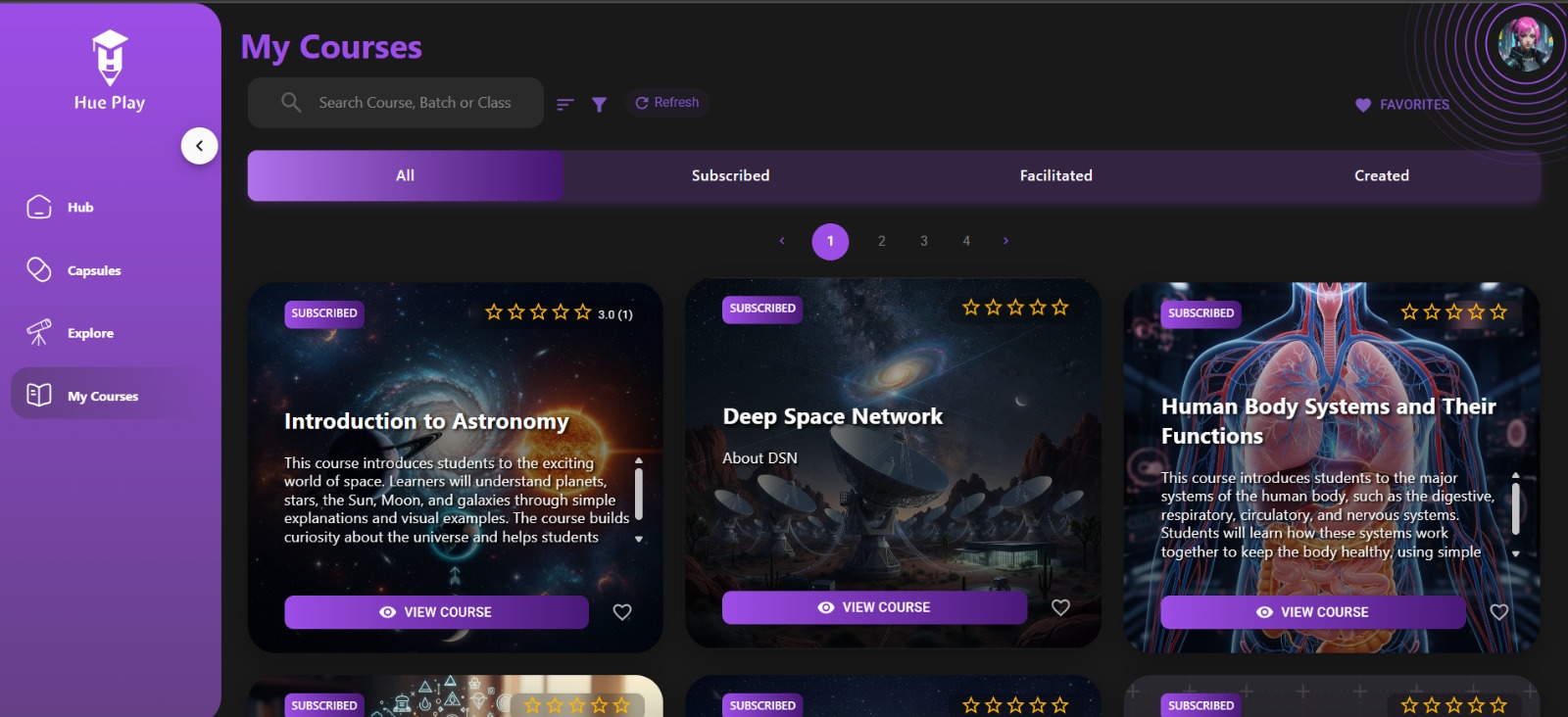Focus the Search Course, Batch or Class field

[x=396, y=103]
